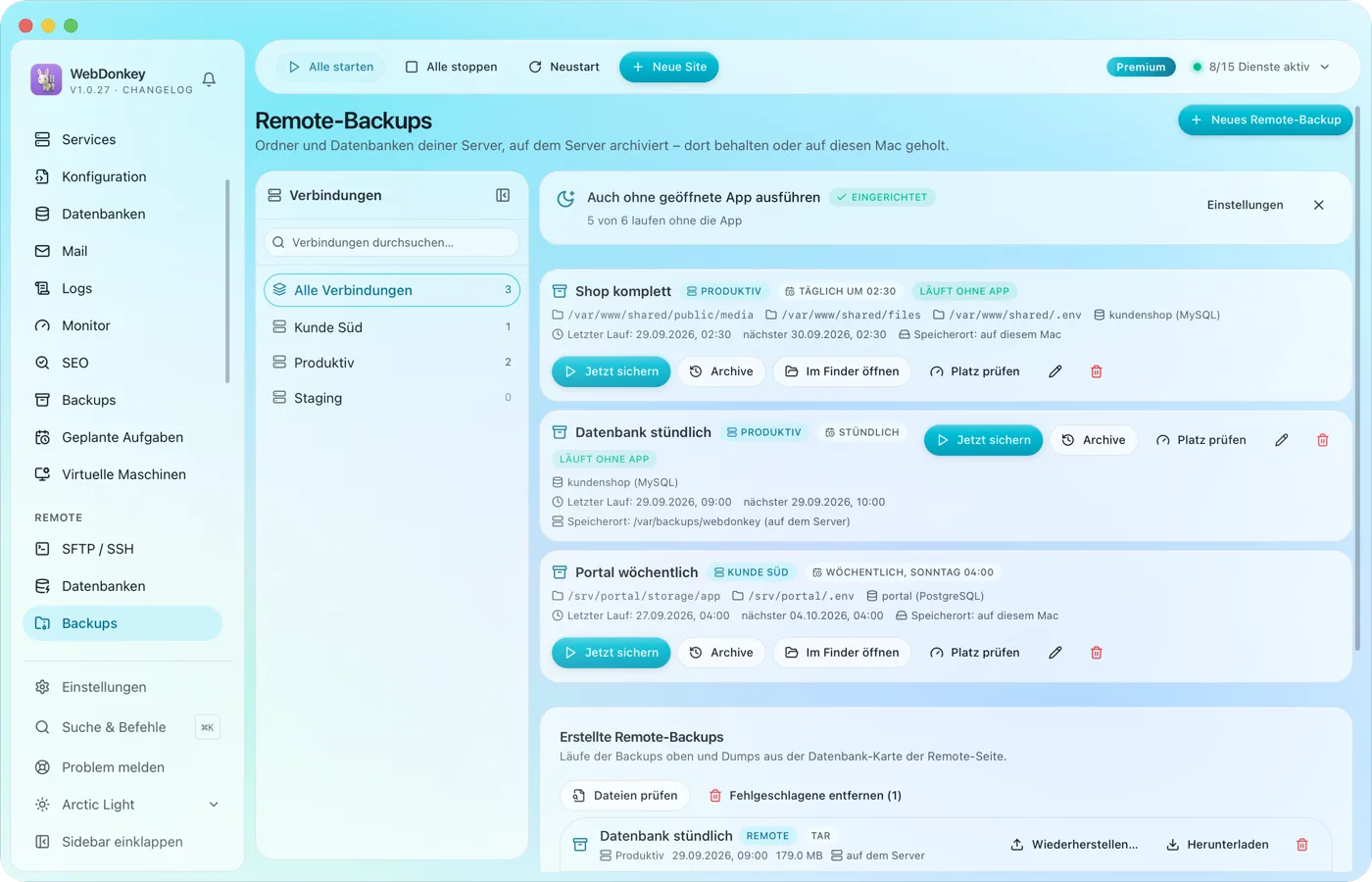Open Archive for Datenbank stündlich job
The image size is (1372, 882).
(1094, 440)
